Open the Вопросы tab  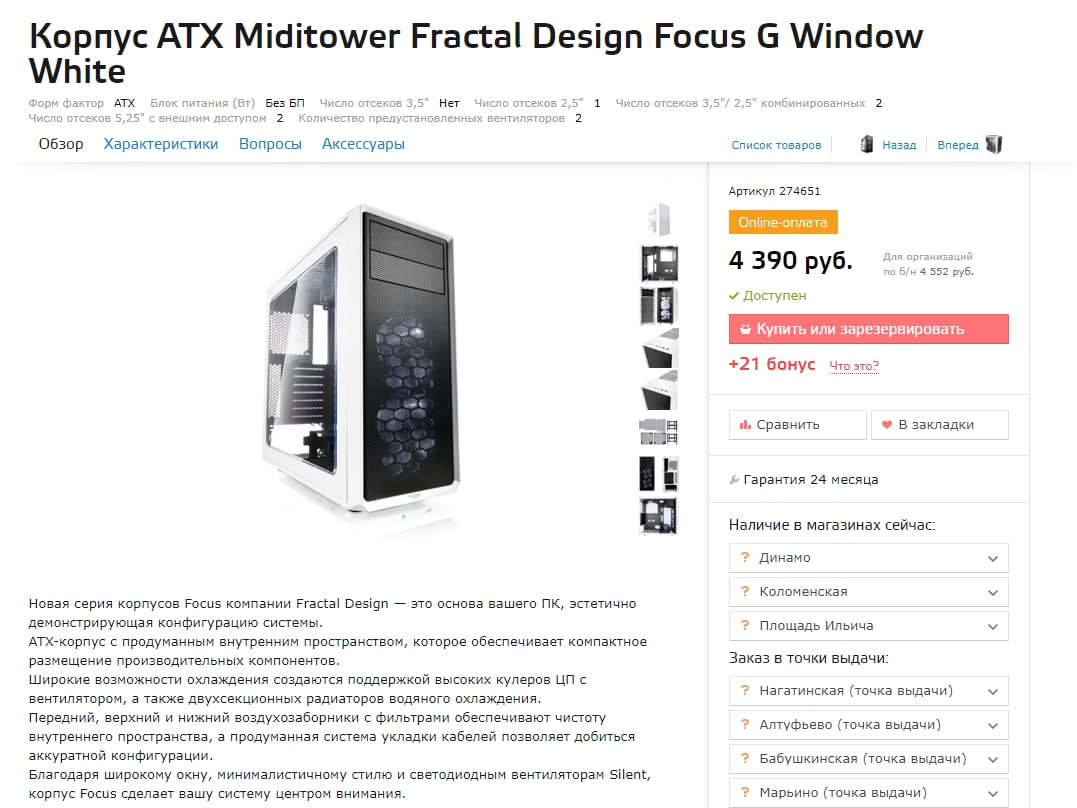click(x=270, y=144)
